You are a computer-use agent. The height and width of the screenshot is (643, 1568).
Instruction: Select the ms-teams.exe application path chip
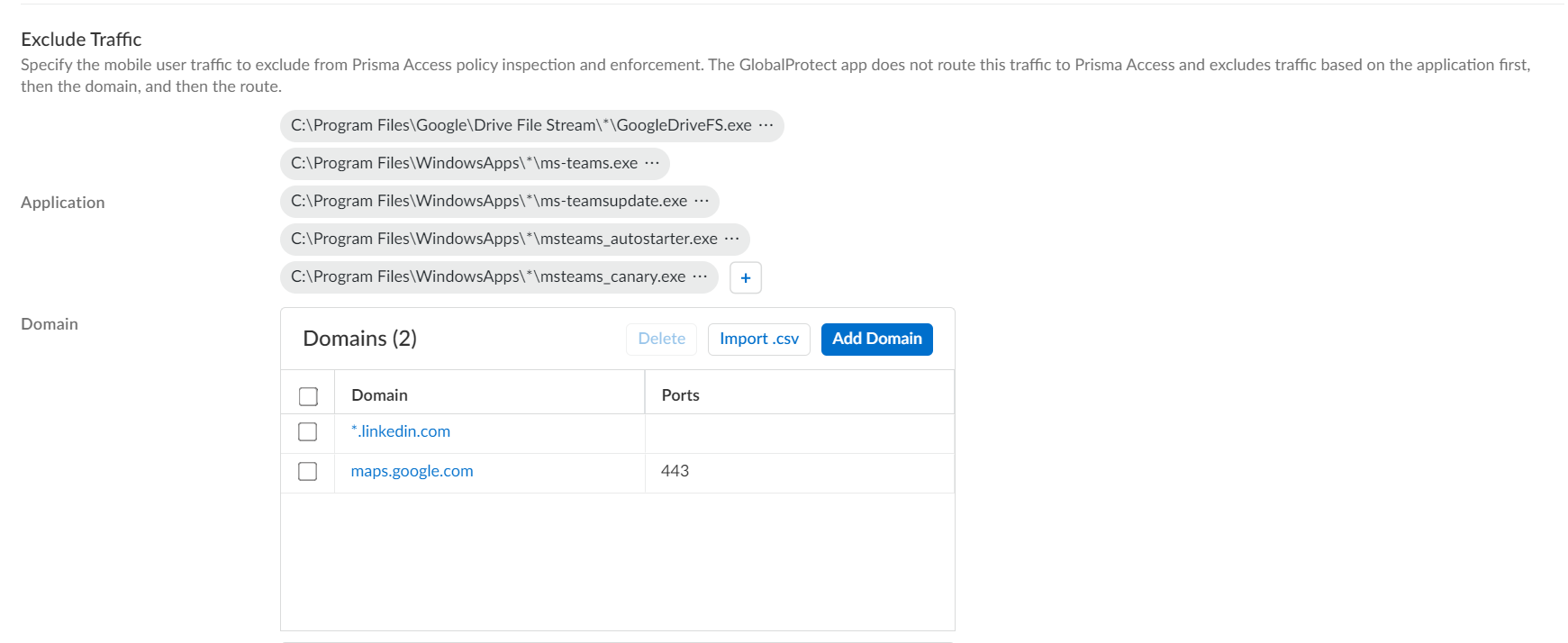[464, 163]
